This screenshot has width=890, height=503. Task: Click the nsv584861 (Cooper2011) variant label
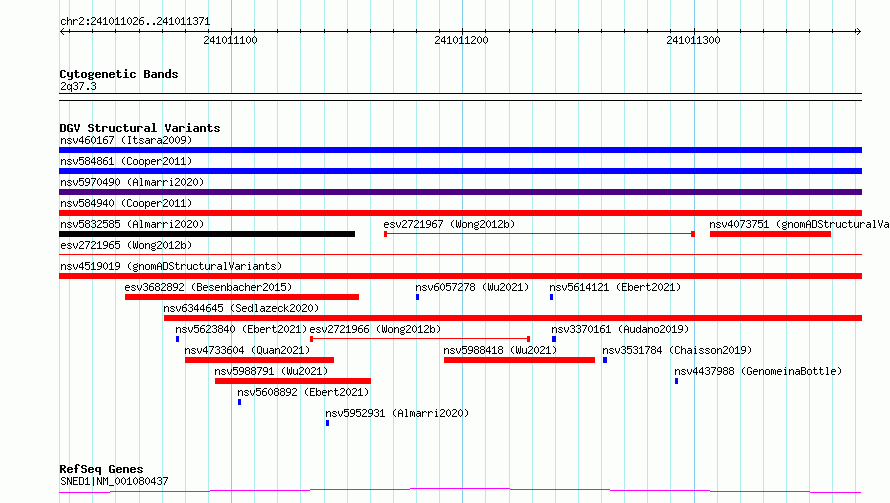pos(126,161)
